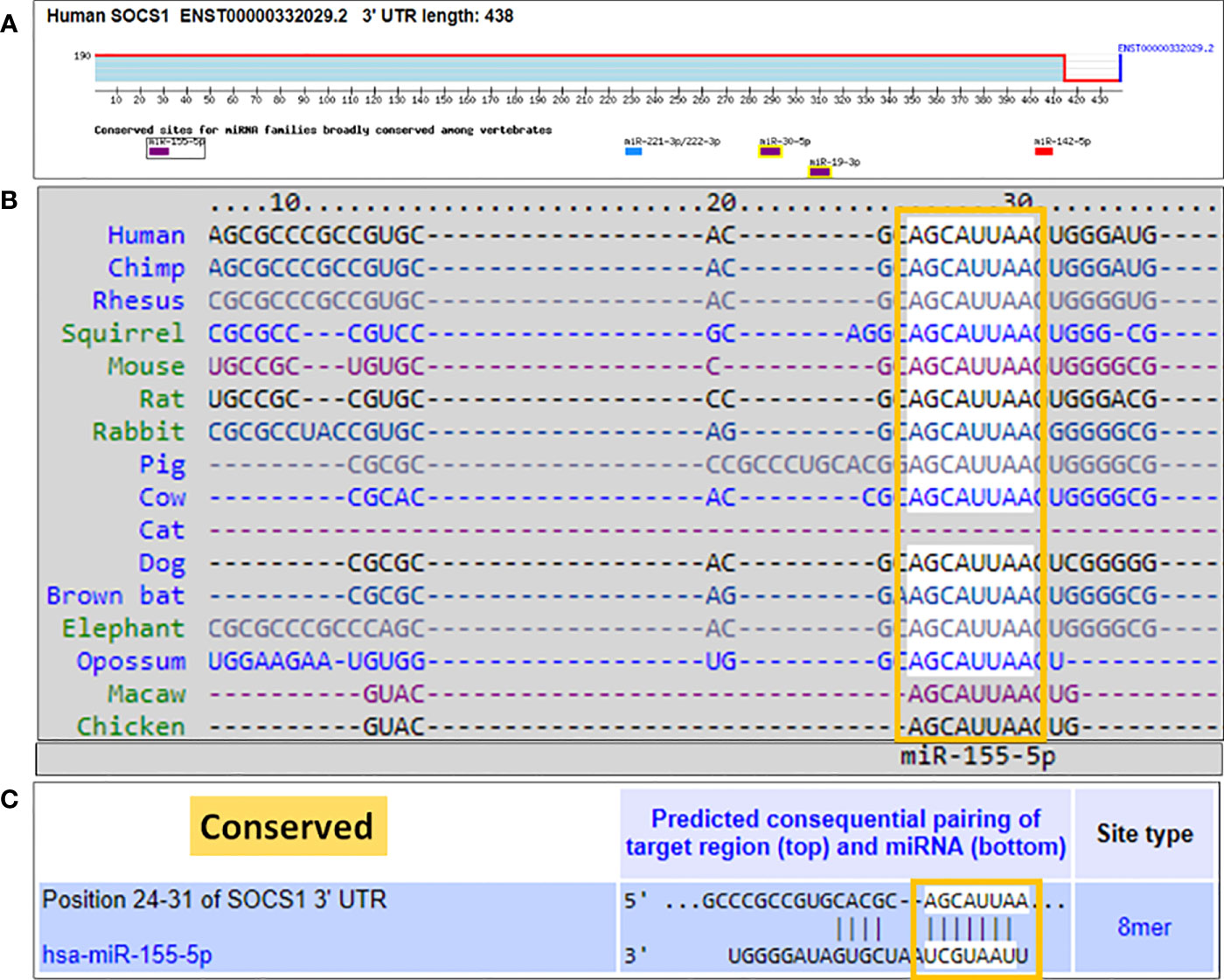The width and height of the screenshot is (1224, 980).
Task: Select the Cat species label
Action: pyautogui.click(x=162, y=531)
